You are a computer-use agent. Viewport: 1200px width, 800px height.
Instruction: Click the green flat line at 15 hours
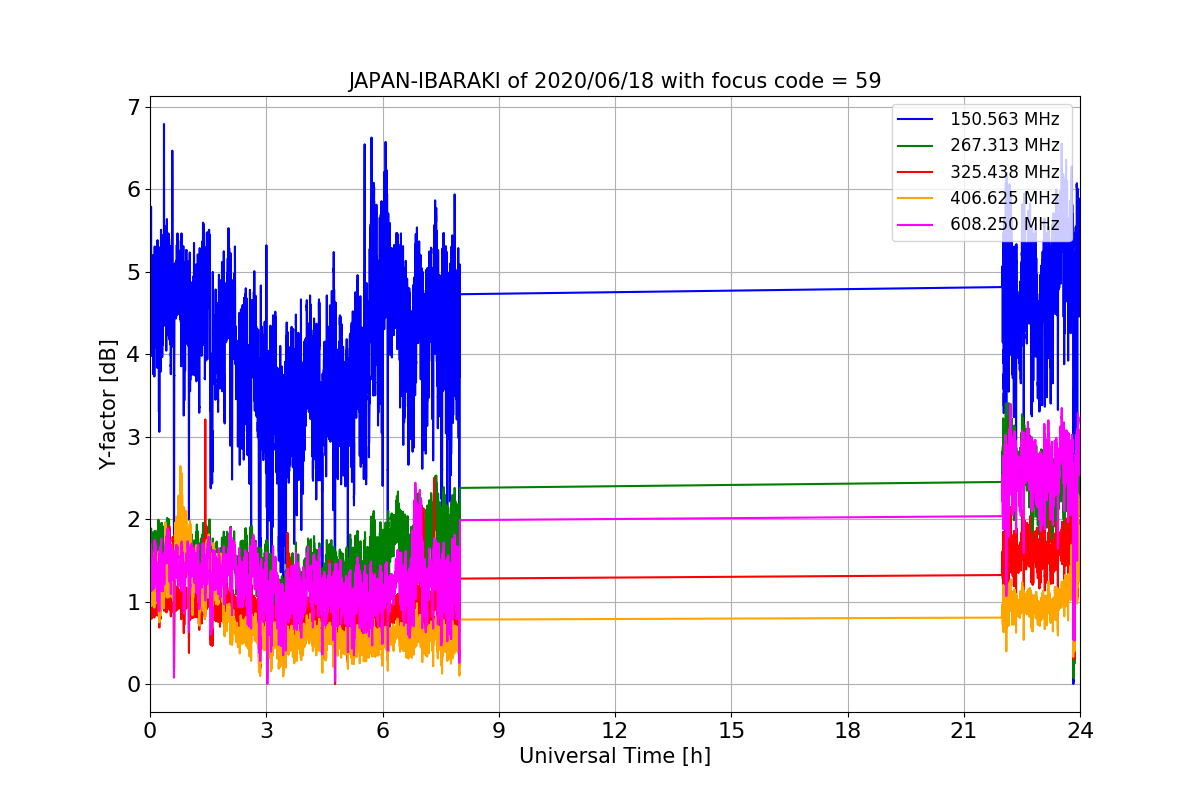(x=731, y=485)
